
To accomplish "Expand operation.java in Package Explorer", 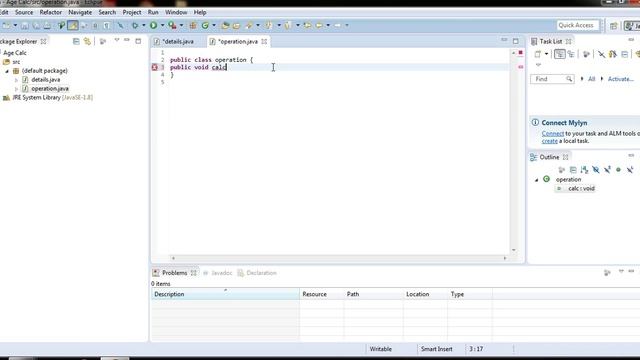I will click(16, 89).
